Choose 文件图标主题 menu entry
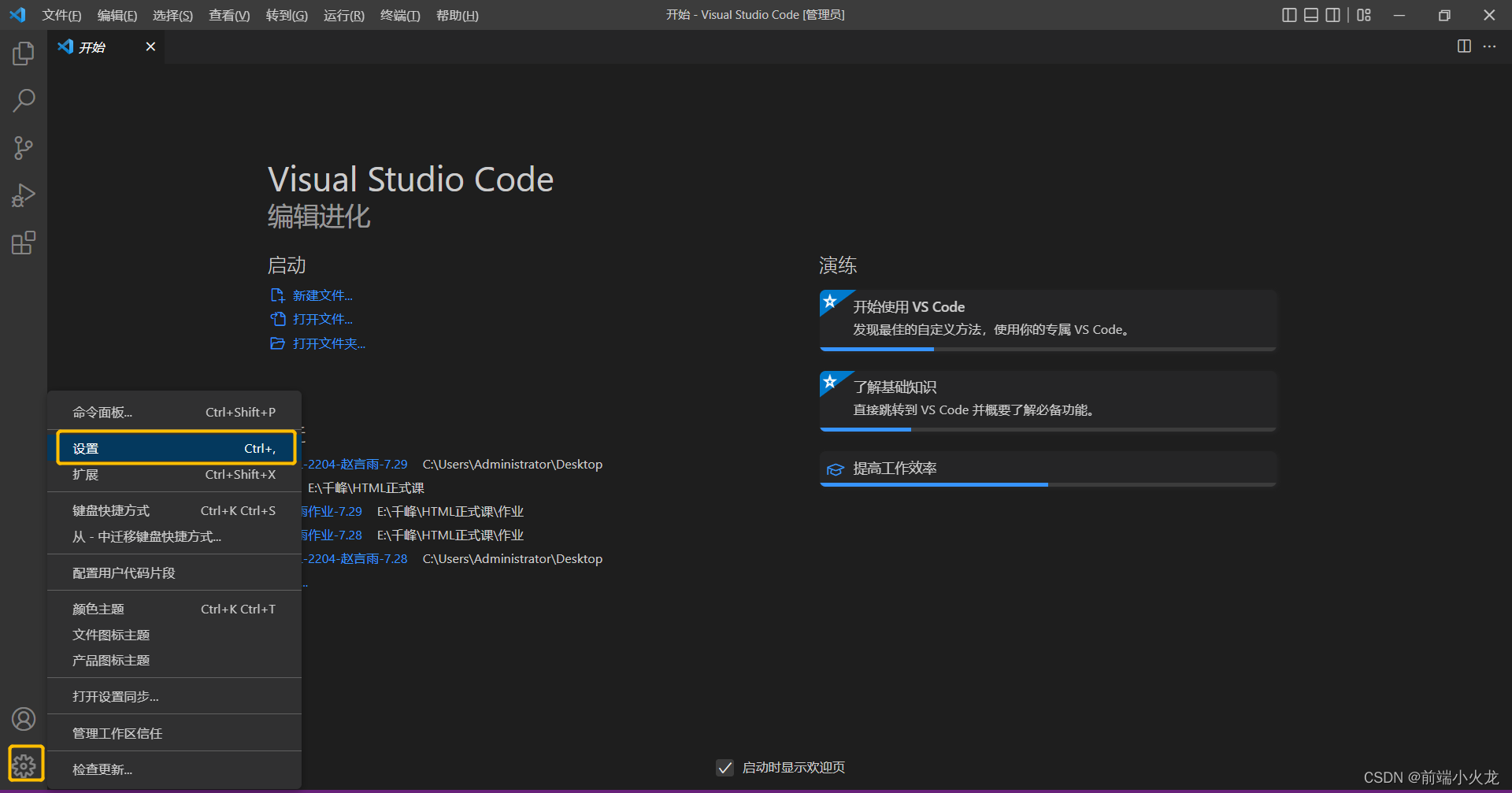The width and height of the screenshot is (1512, 793). click(174, 635)
